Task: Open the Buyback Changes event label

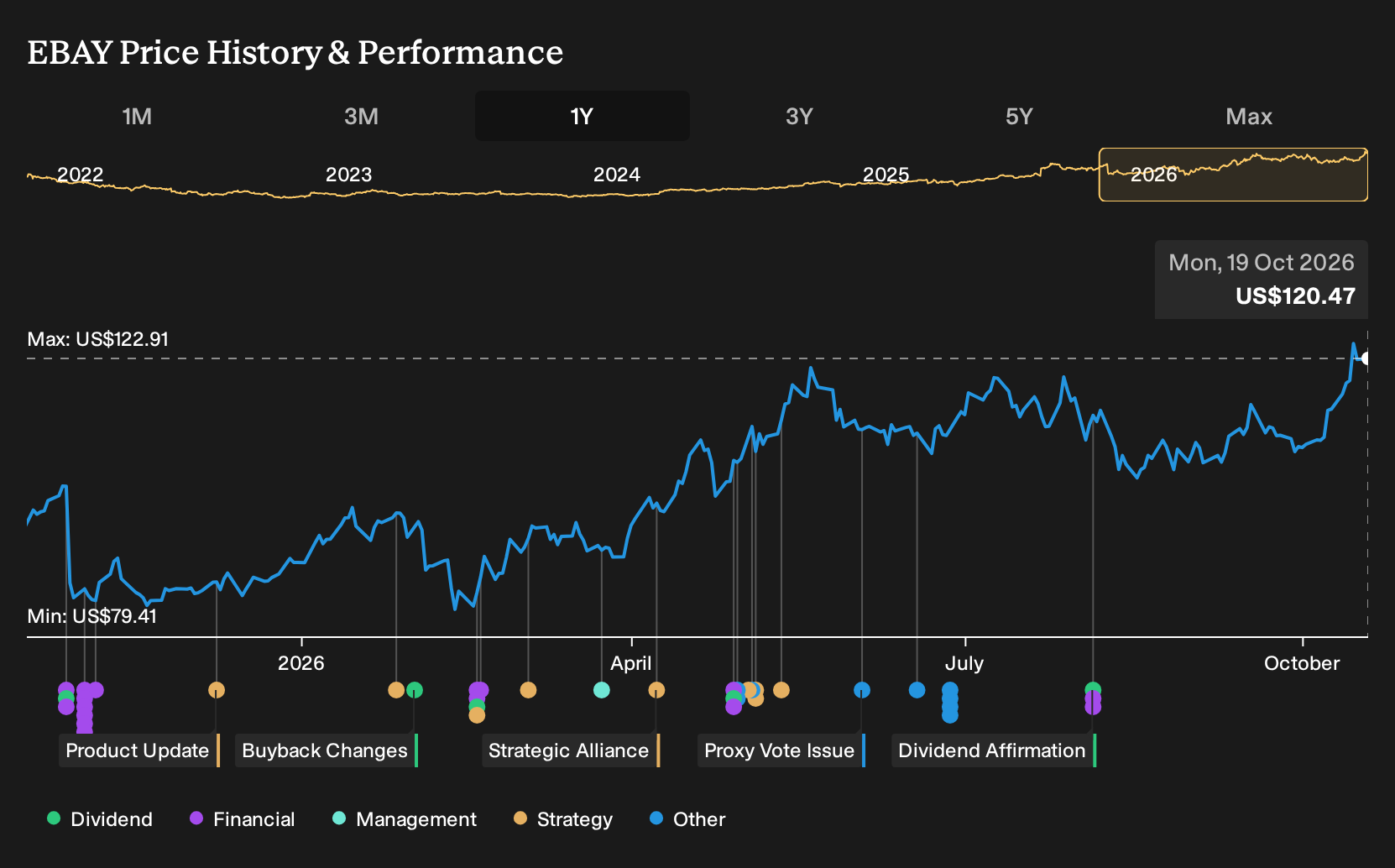Action: pyautogui.click(x=327, y=750)
